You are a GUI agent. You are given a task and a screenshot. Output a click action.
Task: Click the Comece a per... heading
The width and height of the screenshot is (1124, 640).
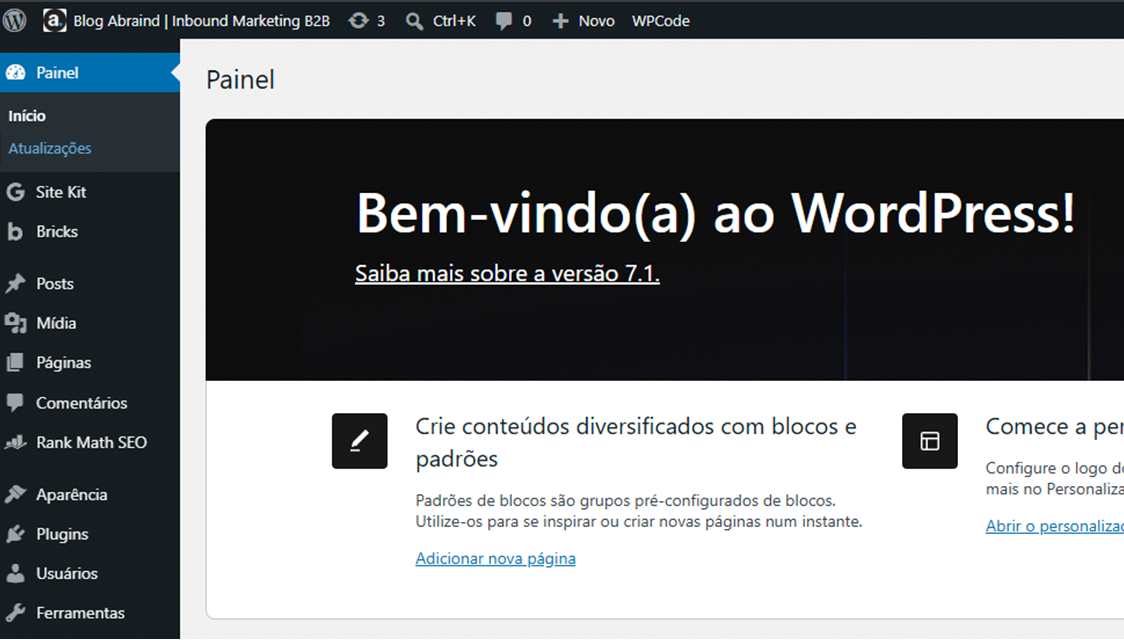[x=1054, y=426]
